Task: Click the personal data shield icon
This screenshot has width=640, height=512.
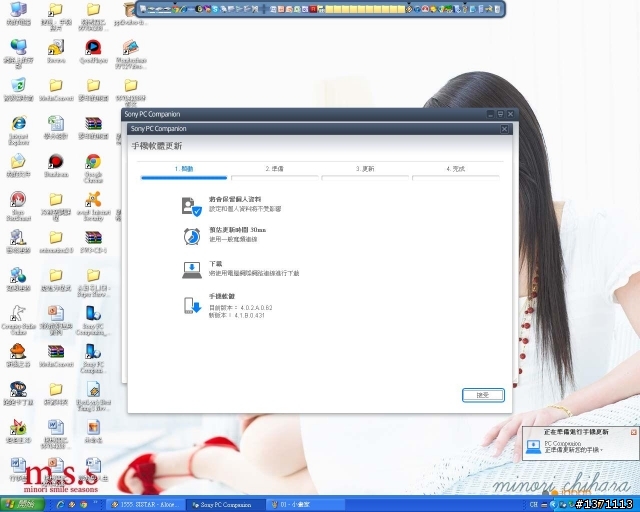Action: pos(191,207)
